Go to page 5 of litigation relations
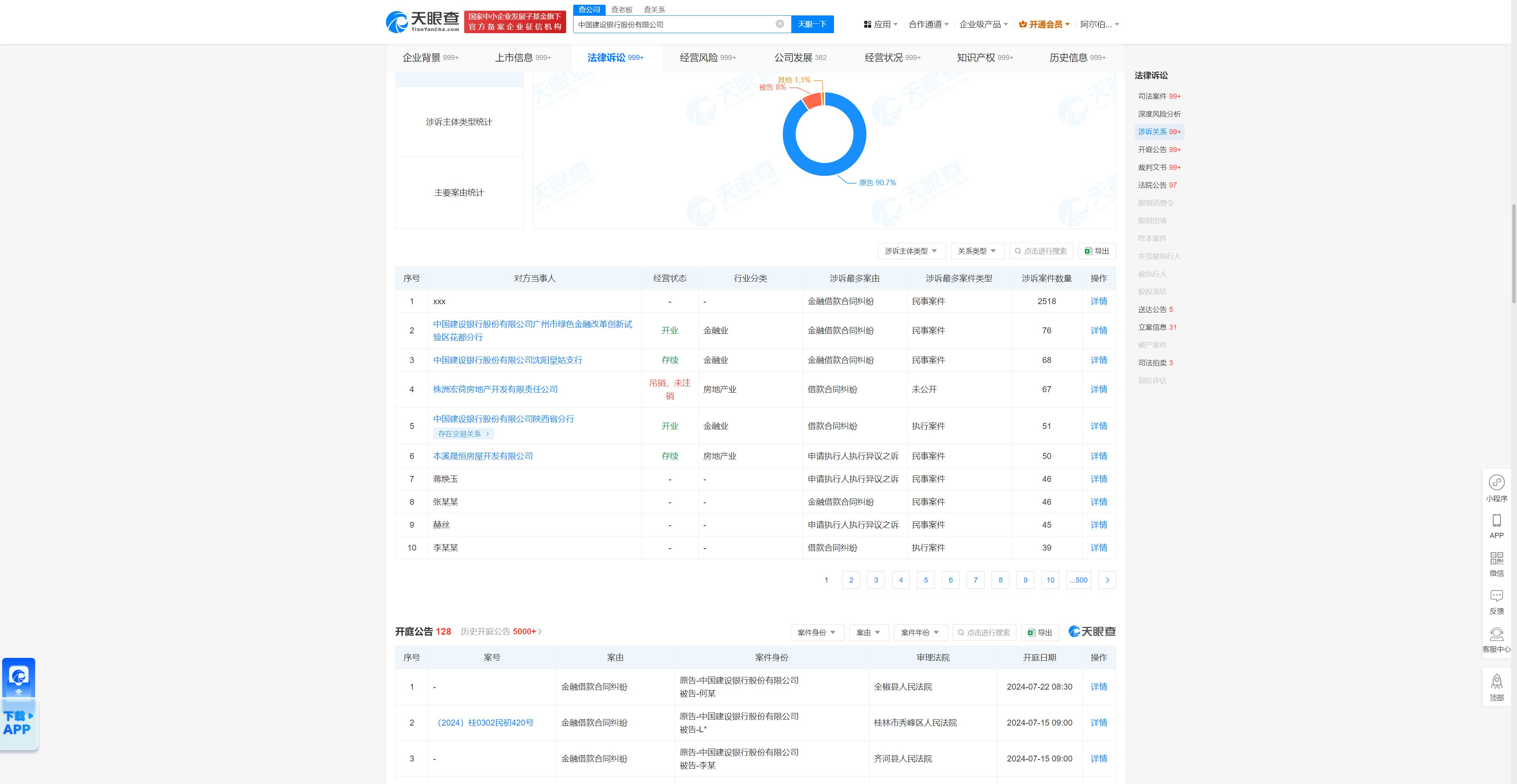This screenshot has height=784, width=1517. (x=925, y=580)
